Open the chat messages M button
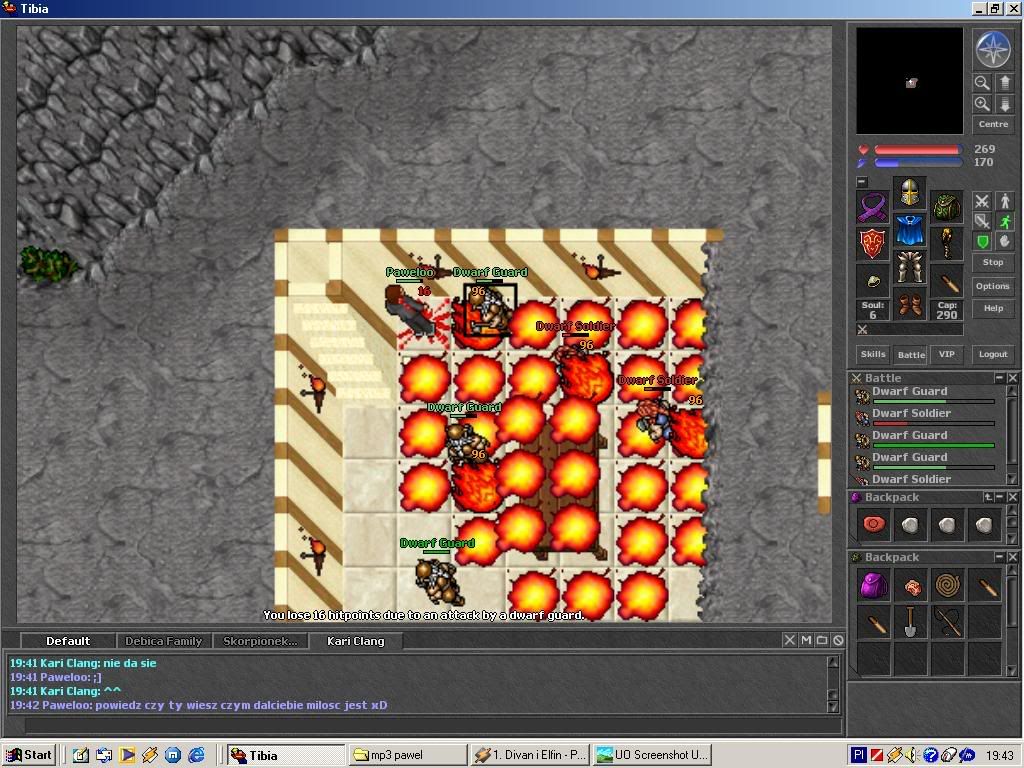This screenshot has width=1024, height=768. [806, 640]
